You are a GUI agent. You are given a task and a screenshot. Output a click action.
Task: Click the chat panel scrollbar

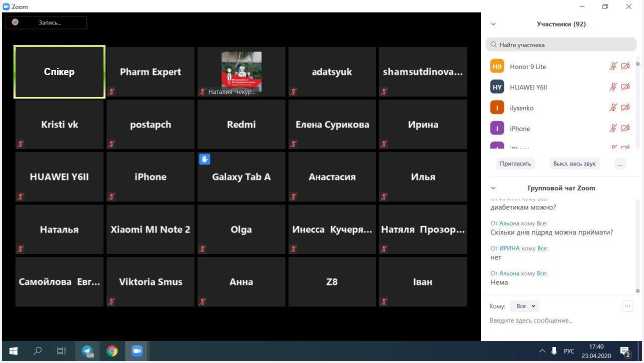point(638,245)
